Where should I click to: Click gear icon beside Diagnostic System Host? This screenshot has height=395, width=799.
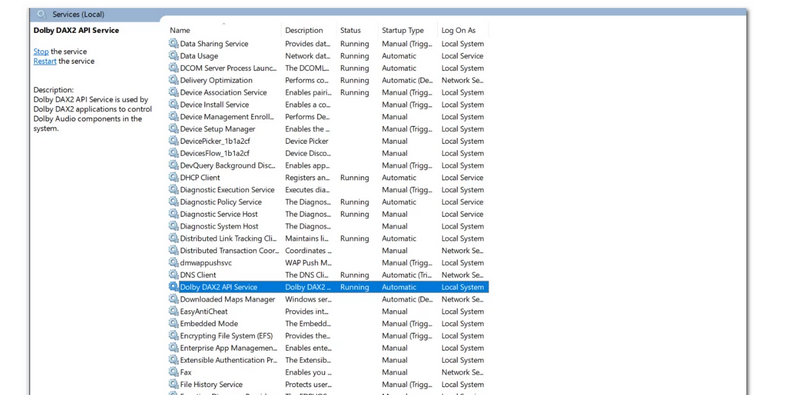point(174,226)
